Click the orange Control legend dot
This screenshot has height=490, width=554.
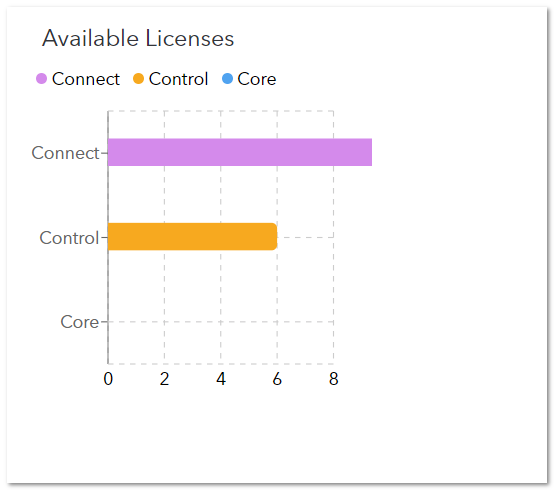(138, 78)
